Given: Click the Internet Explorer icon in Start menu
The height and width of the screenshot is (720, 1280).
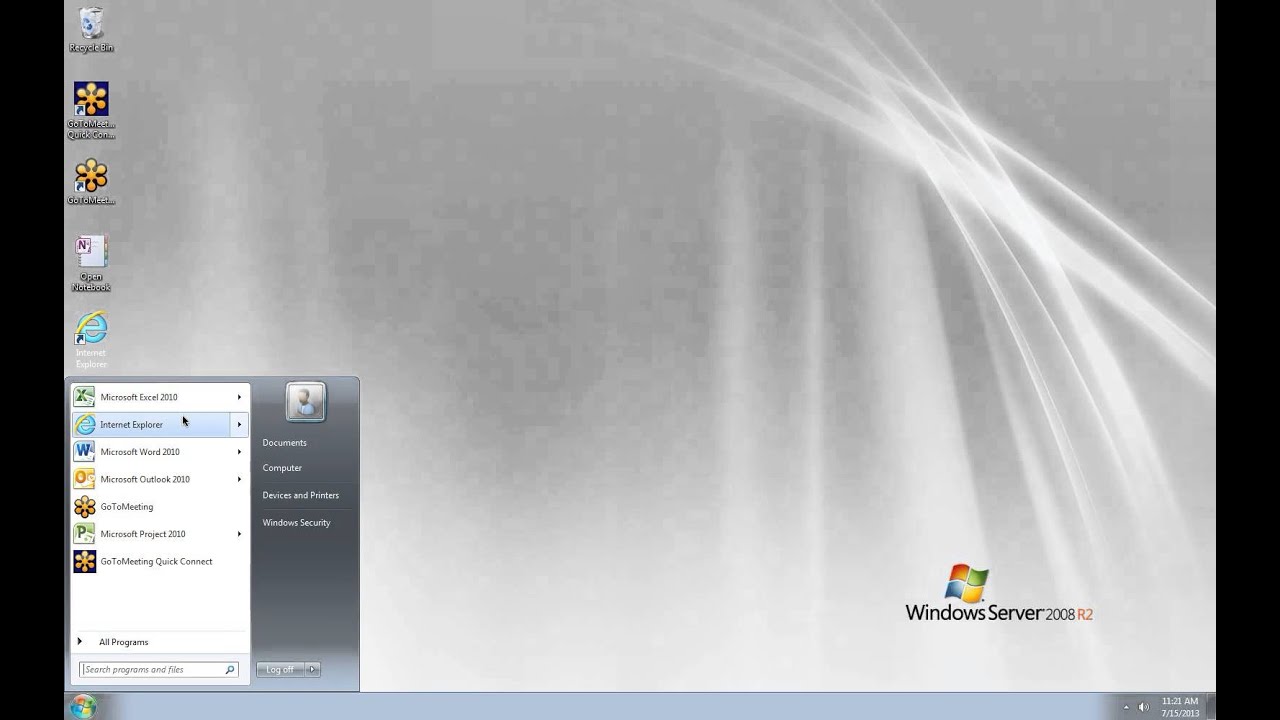Looking at the screenshot, I should (x=85, y=424).
